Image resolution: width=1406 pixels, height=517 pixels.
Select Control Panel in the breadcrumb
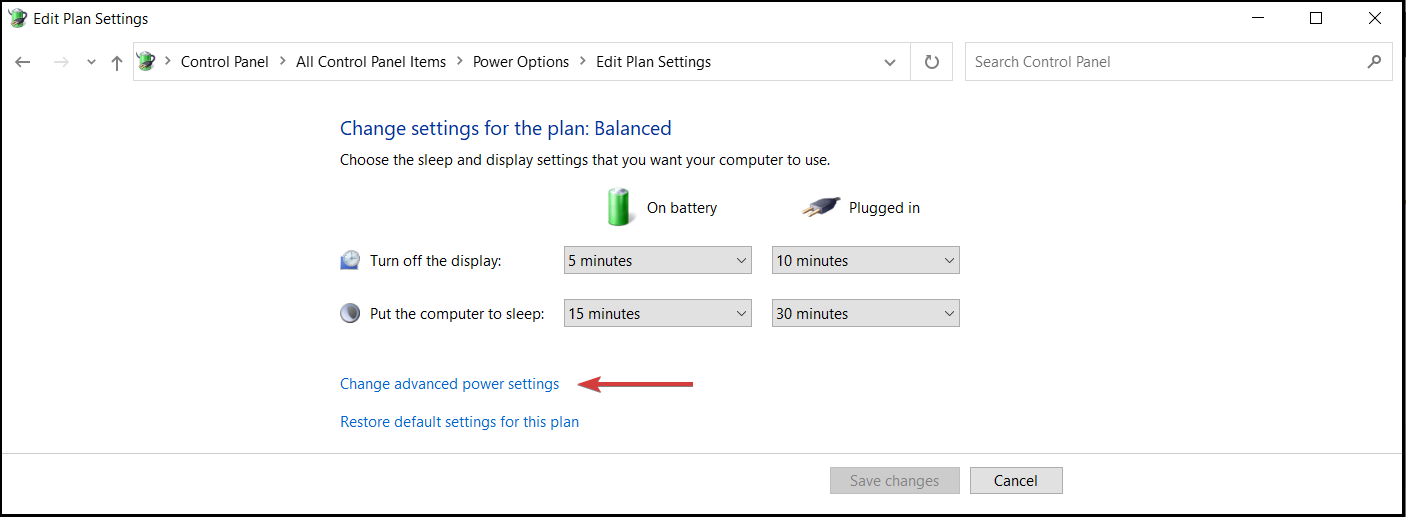click(x=225, y=62)
